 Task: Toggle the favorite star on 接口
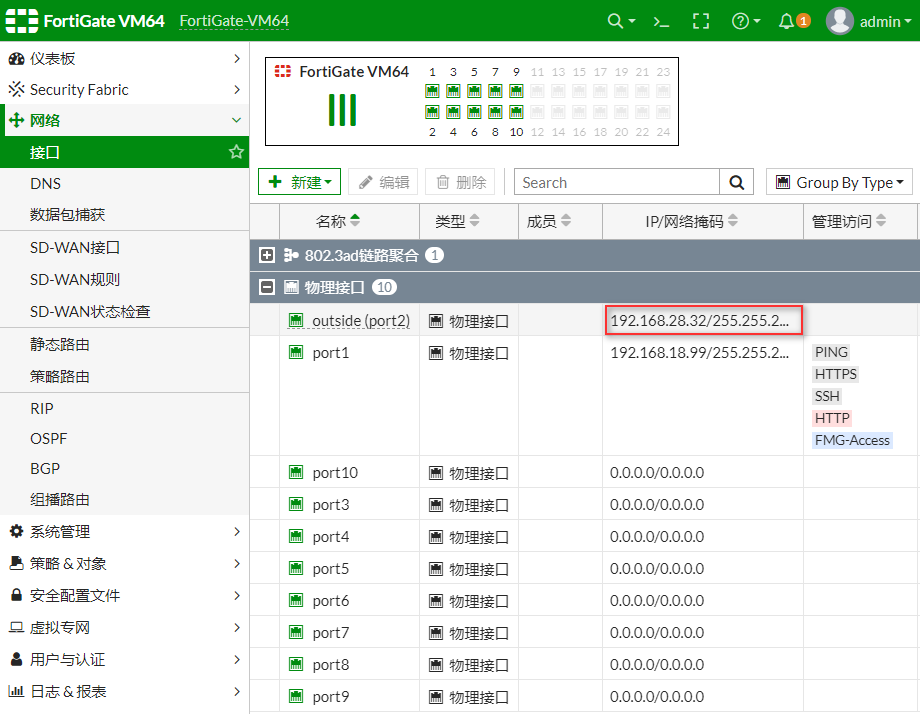(236, 151)
